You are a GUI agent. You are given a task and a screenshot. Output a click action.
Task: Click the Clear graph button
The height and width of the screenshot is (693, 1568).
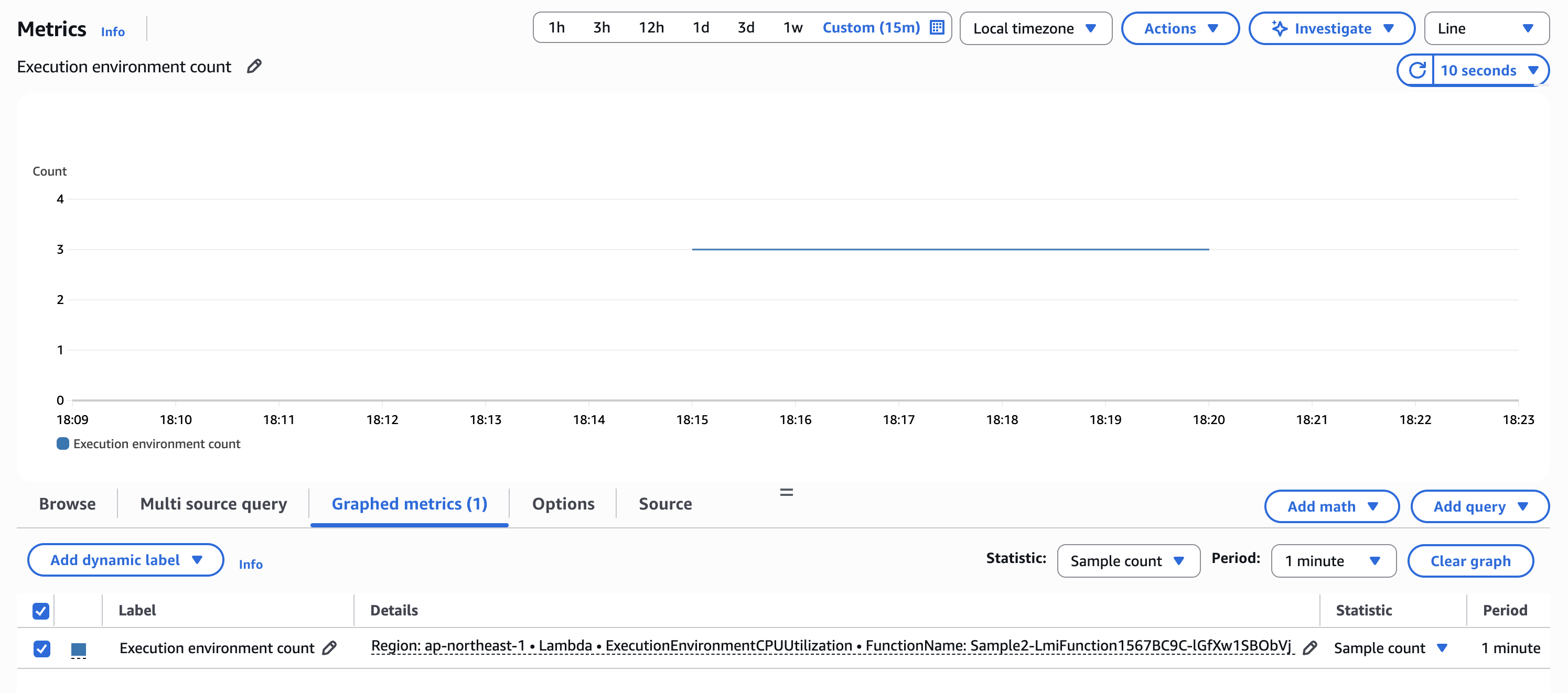tap(1469, 561)
